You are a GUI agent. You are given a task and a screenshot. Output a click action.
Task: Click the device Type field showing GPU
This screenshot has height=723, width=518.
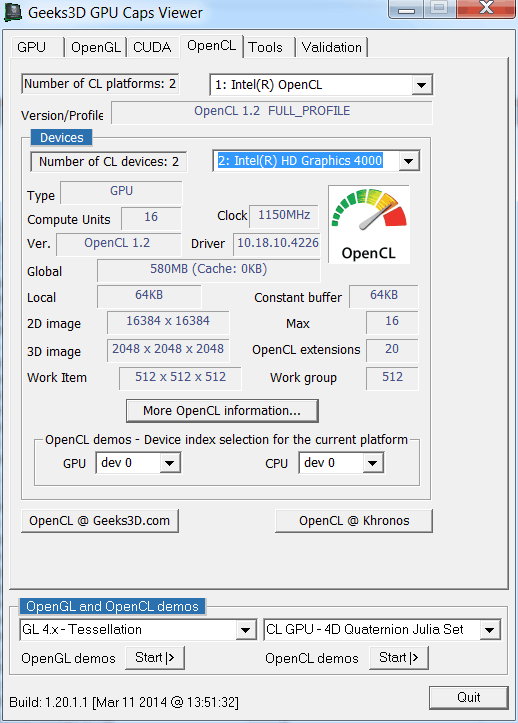121,192
